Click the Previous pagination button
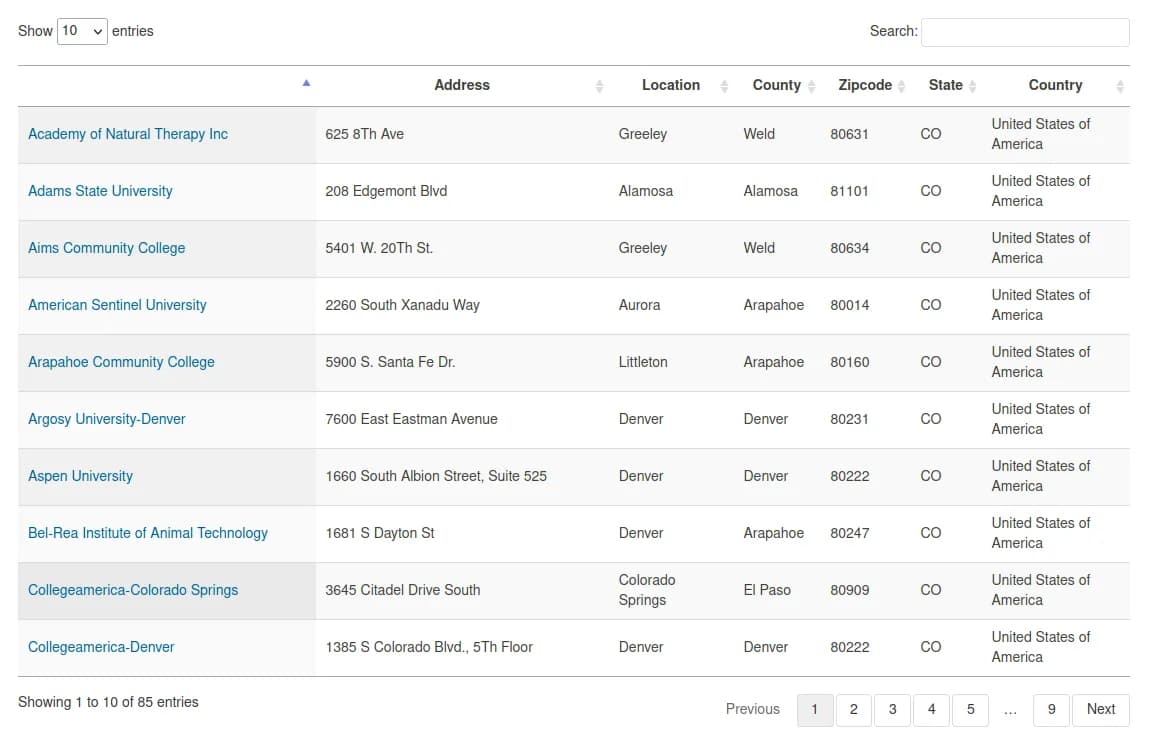The image size is (1150, 739). pyautogui.click(x=752, y=710)
